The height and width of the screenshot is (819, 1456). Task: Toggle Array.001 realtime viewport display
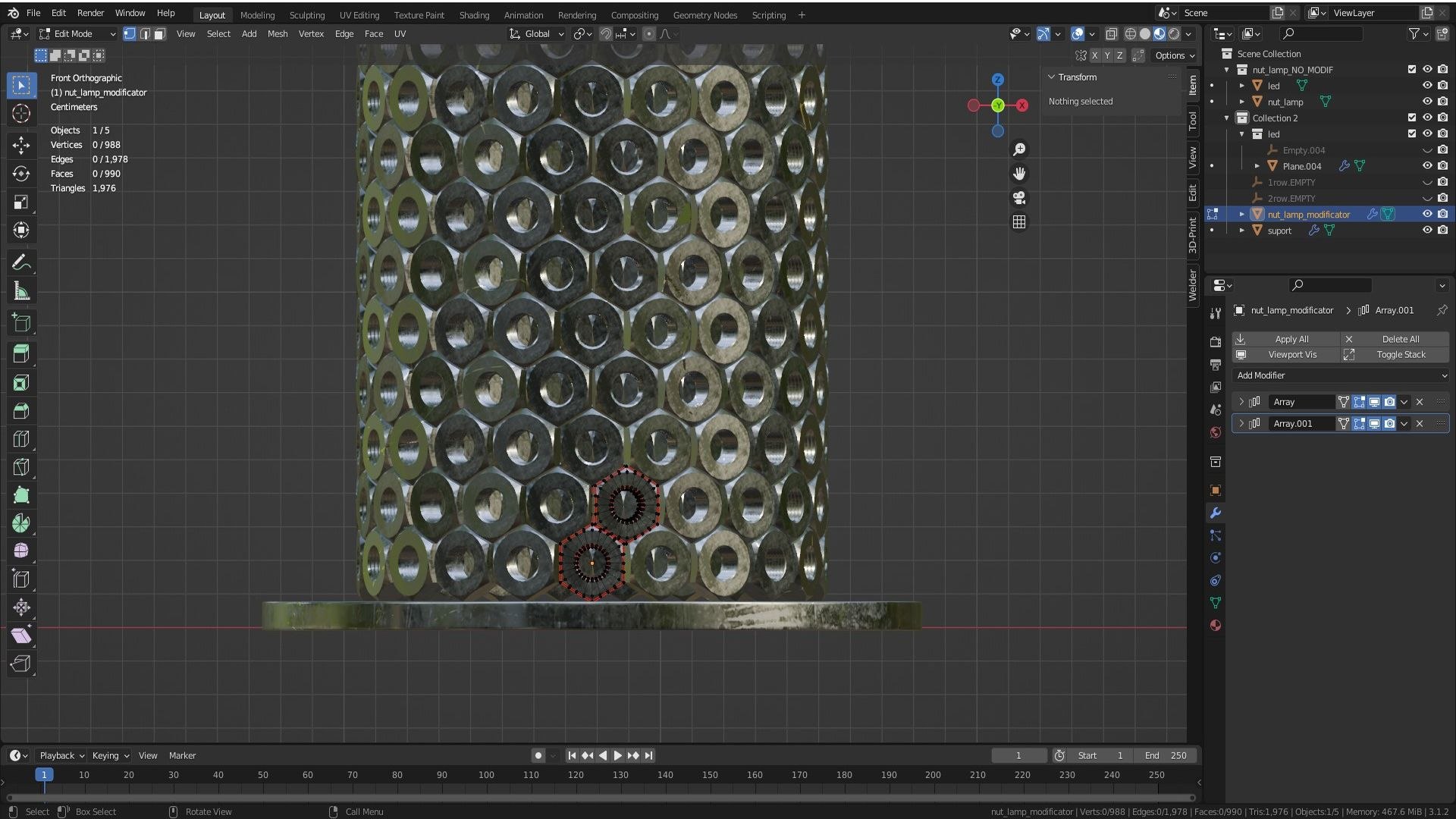[1374, 424]
